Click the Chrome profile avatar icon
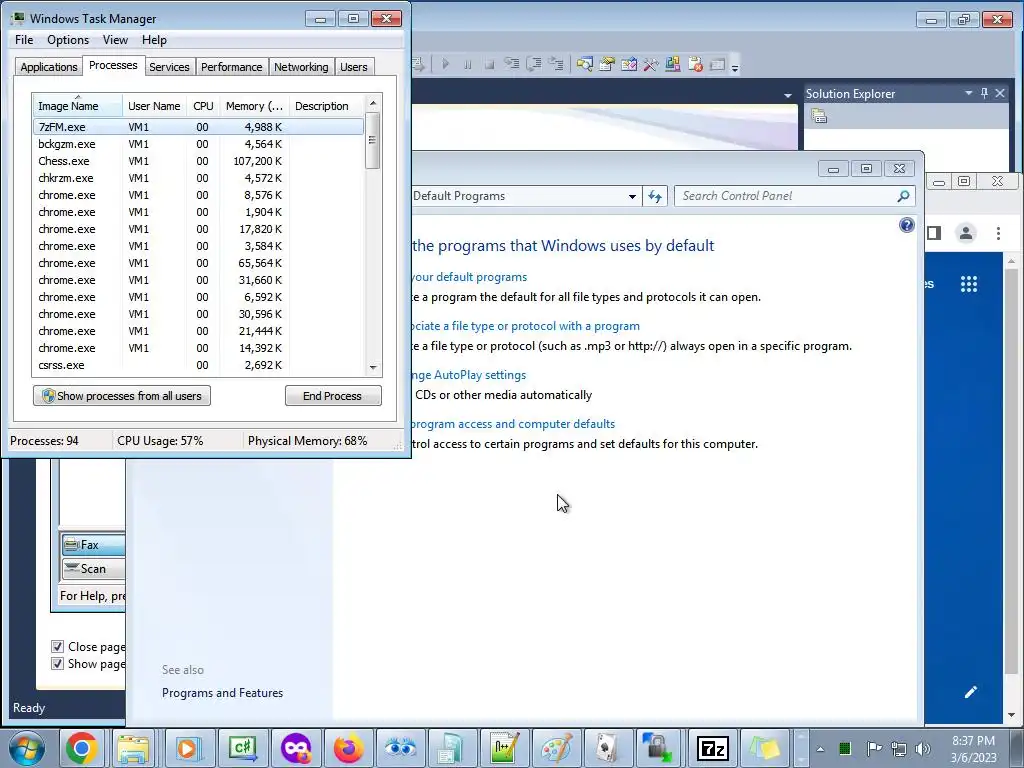This screenshot has width=1024, height=768. [966, 233]
